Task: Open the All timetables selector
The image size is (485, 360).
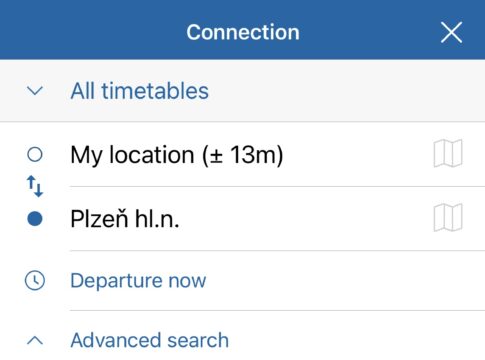Action: coord(242,91)
